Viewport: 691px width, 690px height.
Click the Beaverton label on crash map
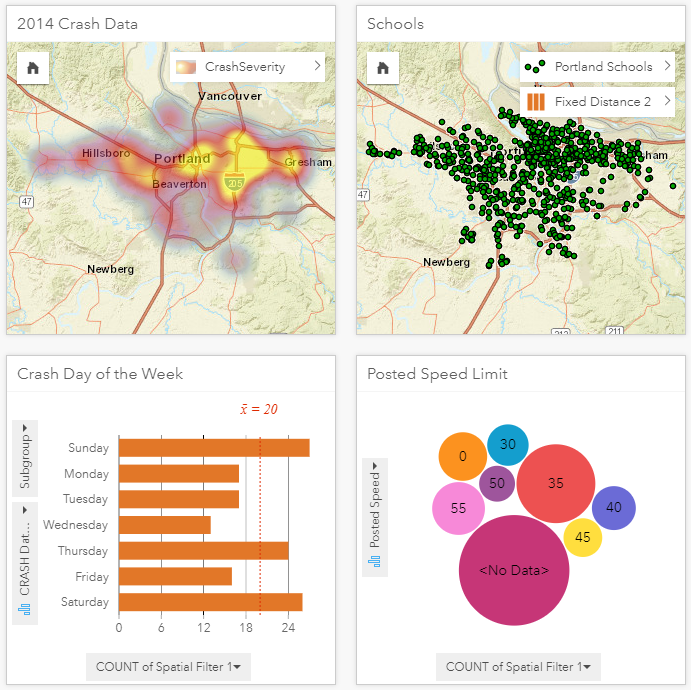click(179, 184)
